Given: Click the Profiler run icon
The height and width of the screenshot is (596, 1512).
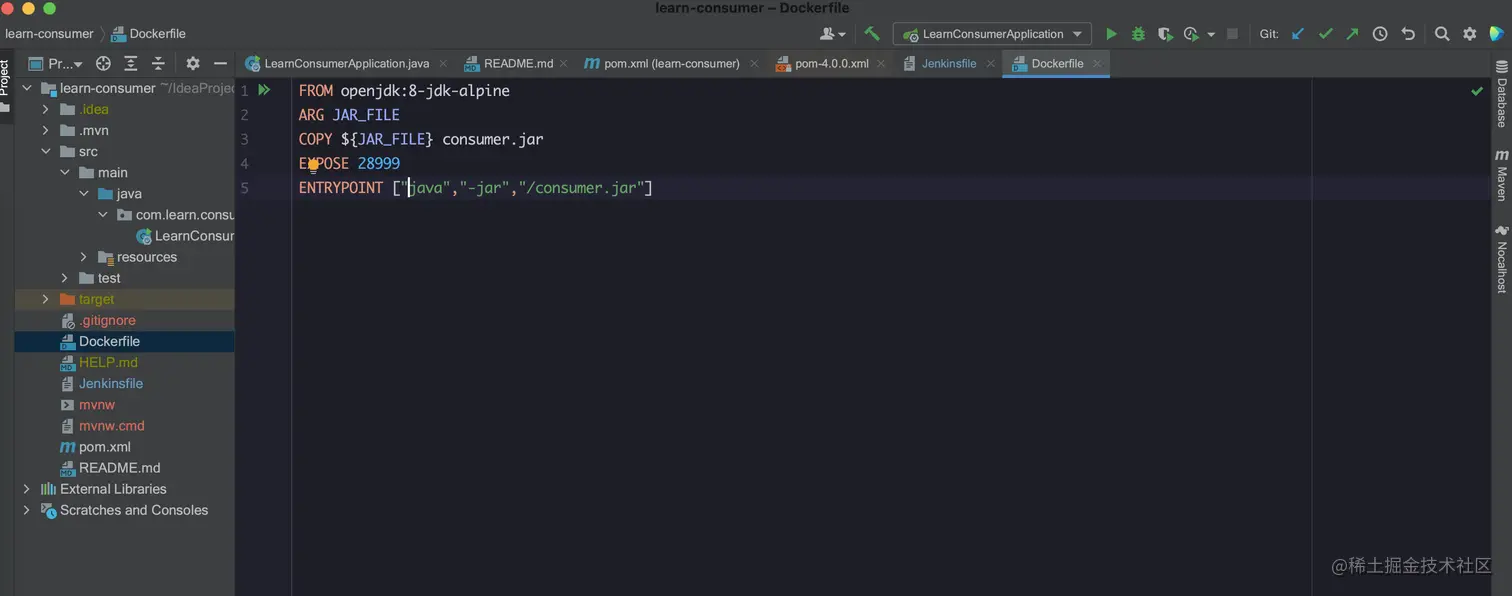Looking at the screenshot, I should click(x=1191, y=34).
